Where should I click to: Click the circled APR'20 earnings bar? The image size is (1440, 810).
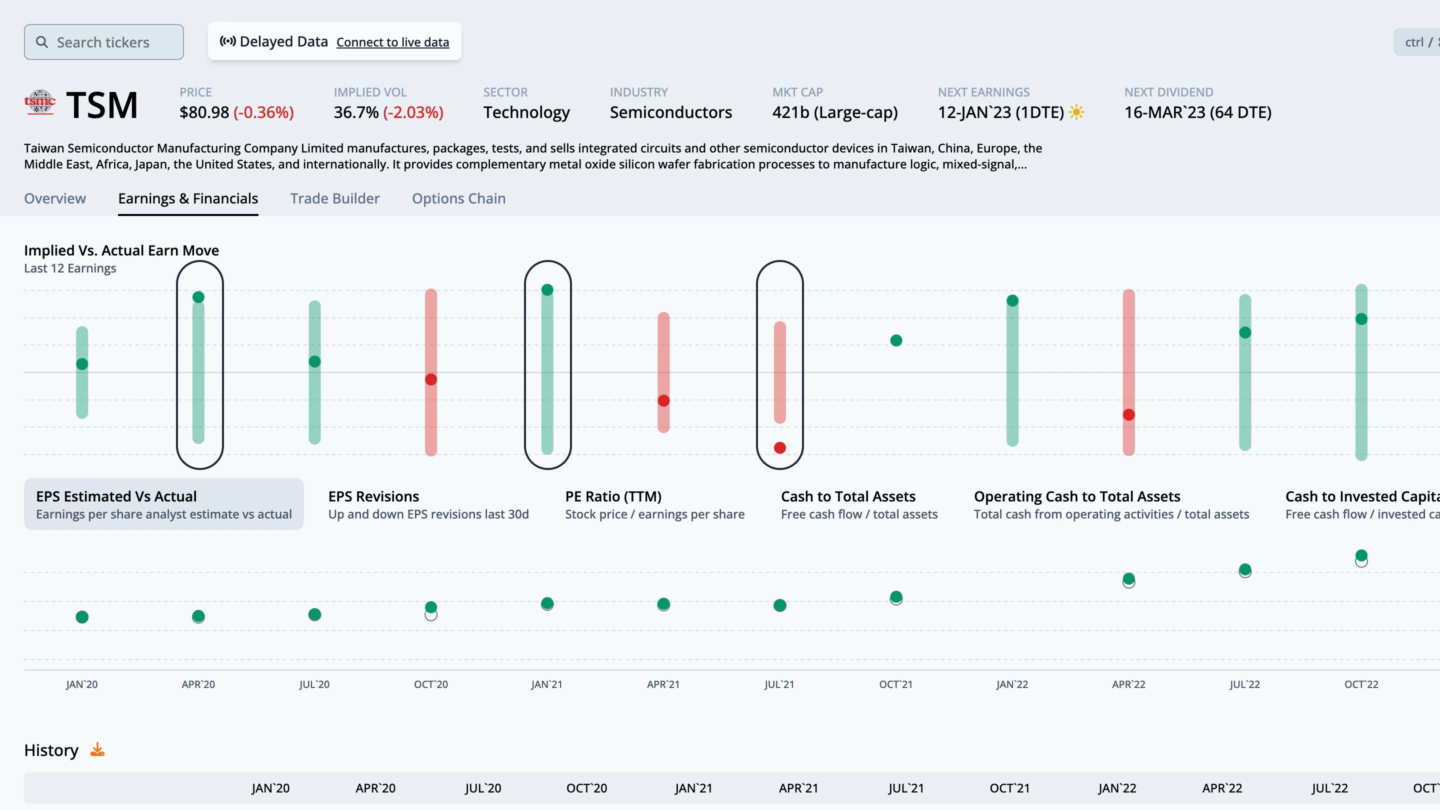[x=199, y=365]
